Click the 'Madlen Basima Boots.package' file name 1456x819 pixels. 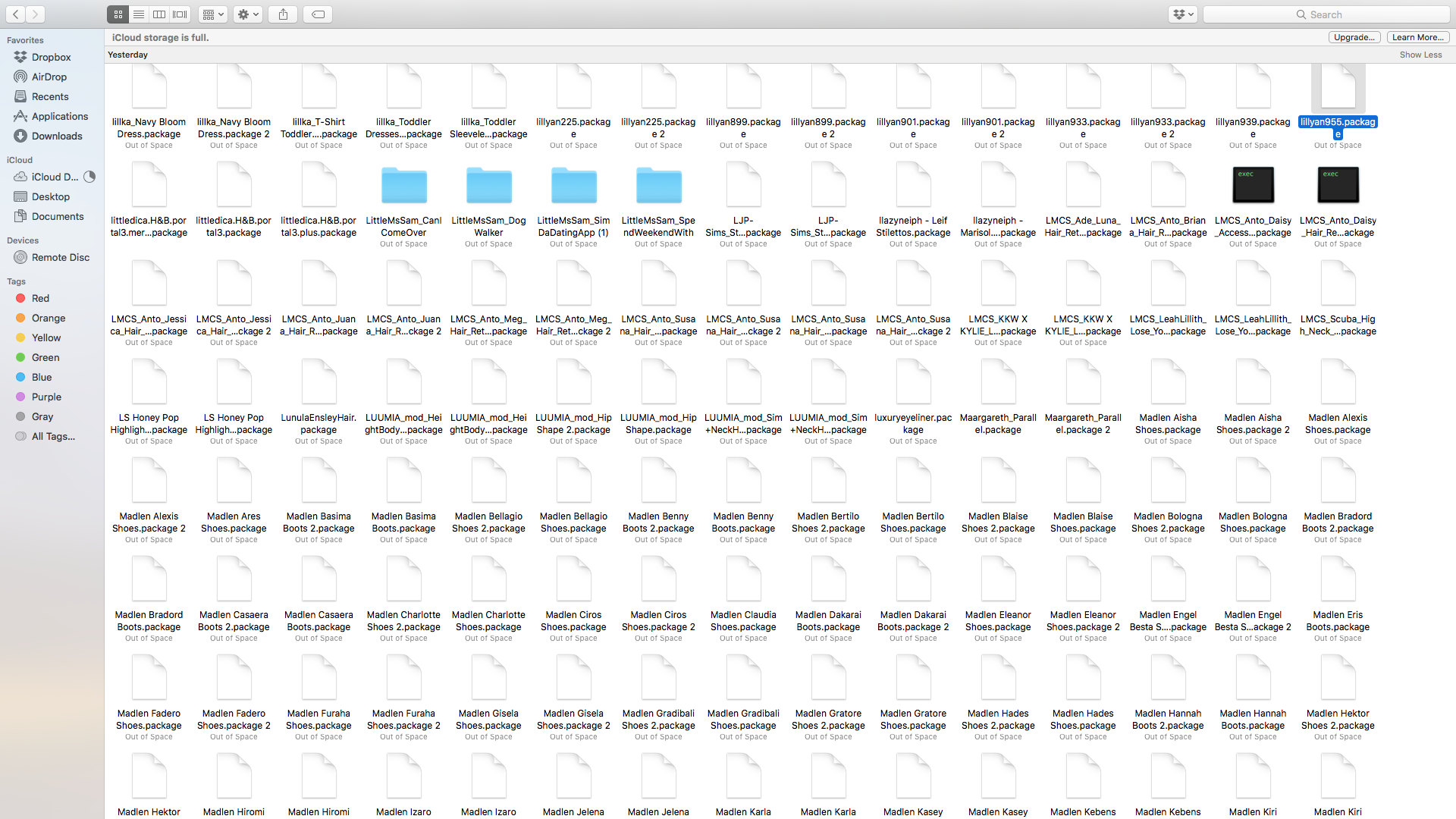point(403,522)
